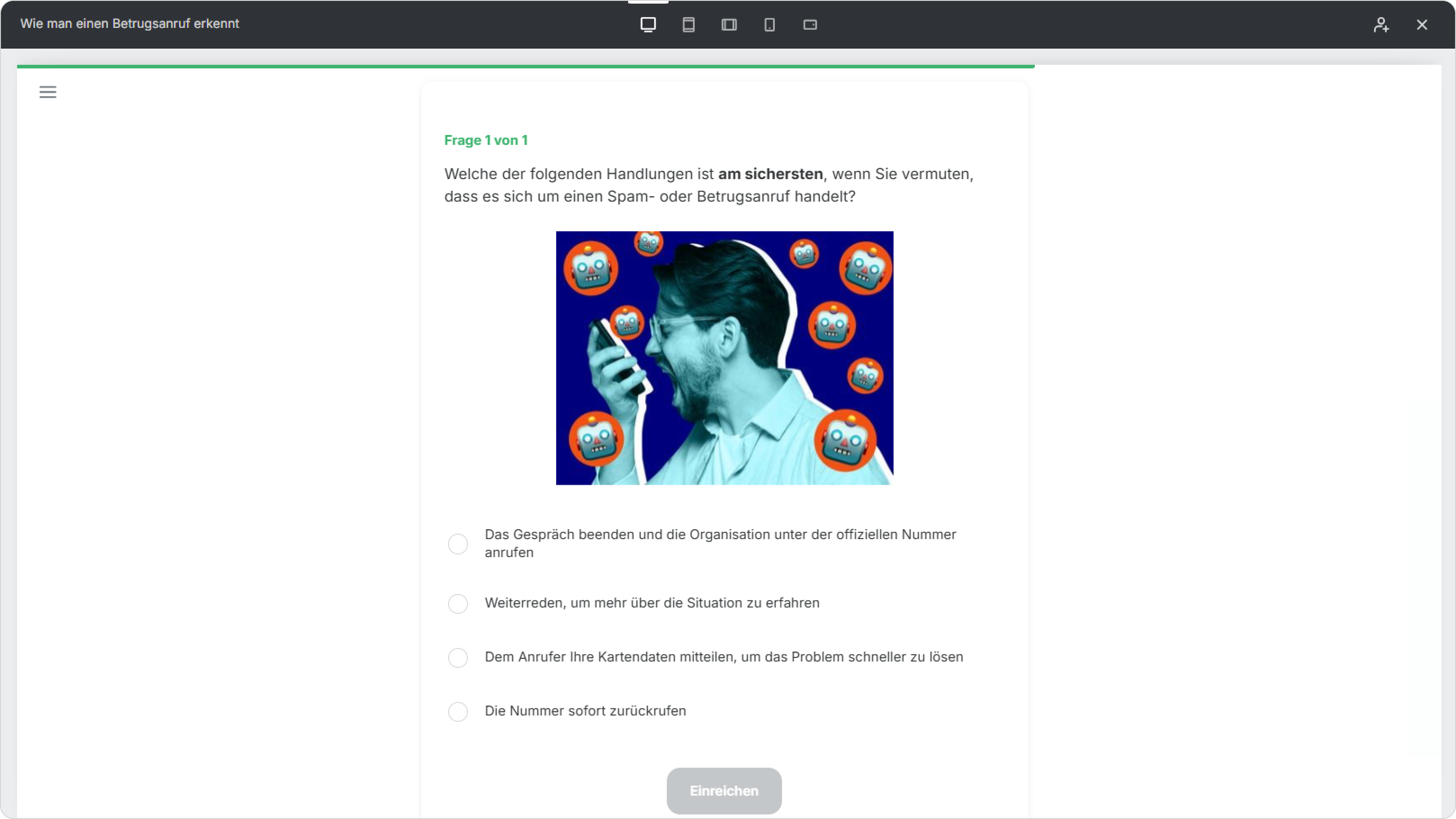This screenshot has height=819, width=1456.
Task: Select radio button for 'Das Gespräch beenden' answer
Action: click(x=458, y=544)
